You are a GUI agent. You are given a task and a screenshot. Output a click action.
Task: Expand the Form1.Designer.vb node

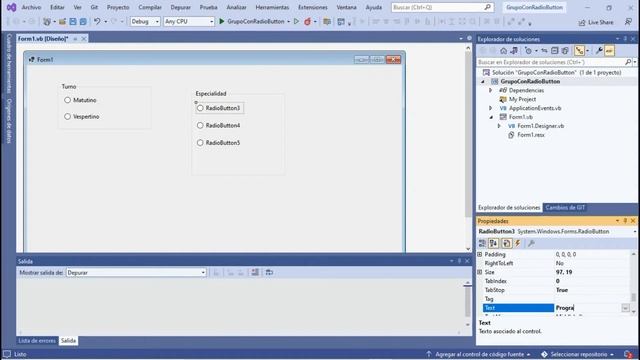tap(499, 126)
